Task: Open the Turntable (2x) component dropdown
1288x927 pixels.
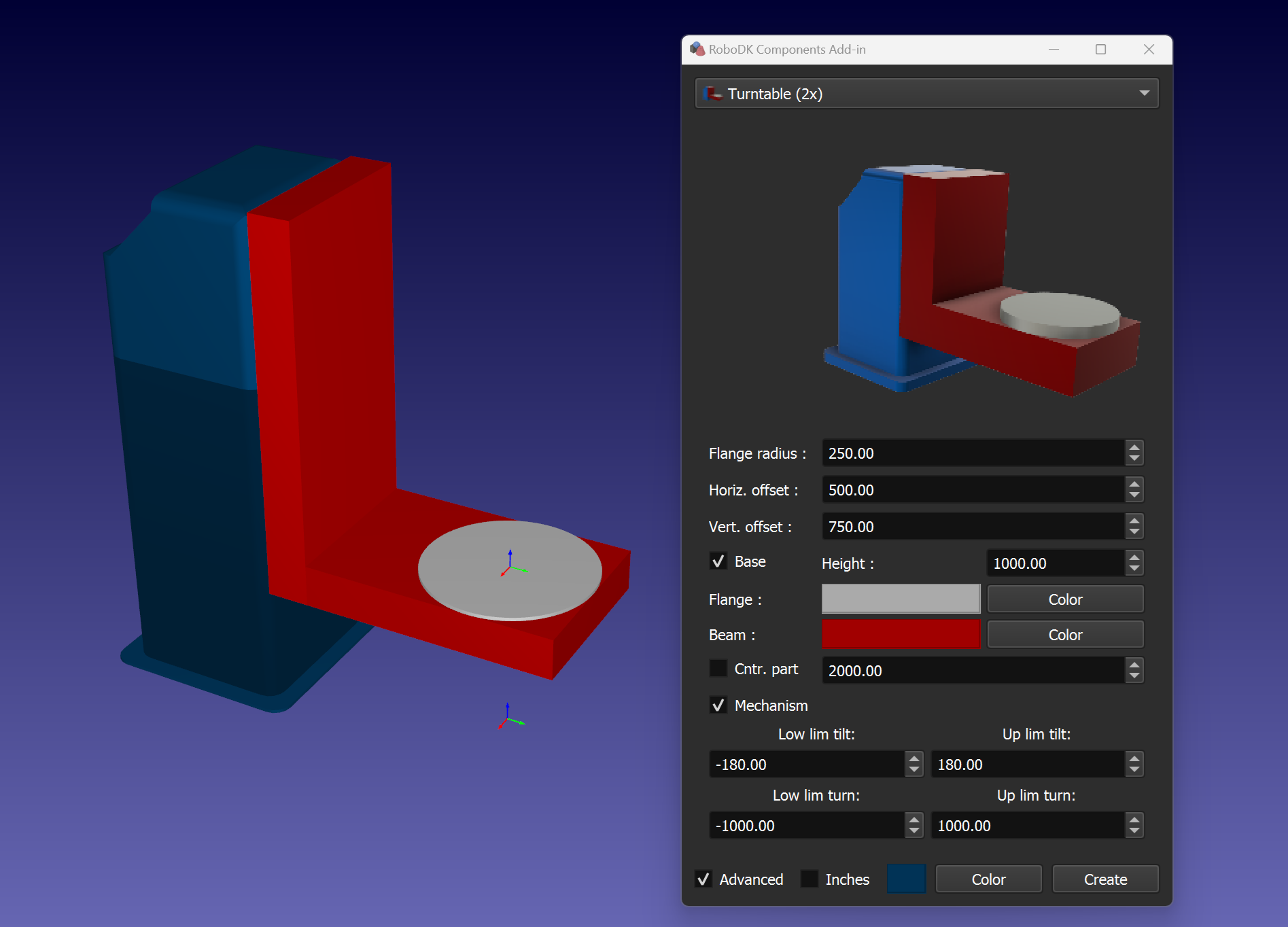Action: 1145,93
